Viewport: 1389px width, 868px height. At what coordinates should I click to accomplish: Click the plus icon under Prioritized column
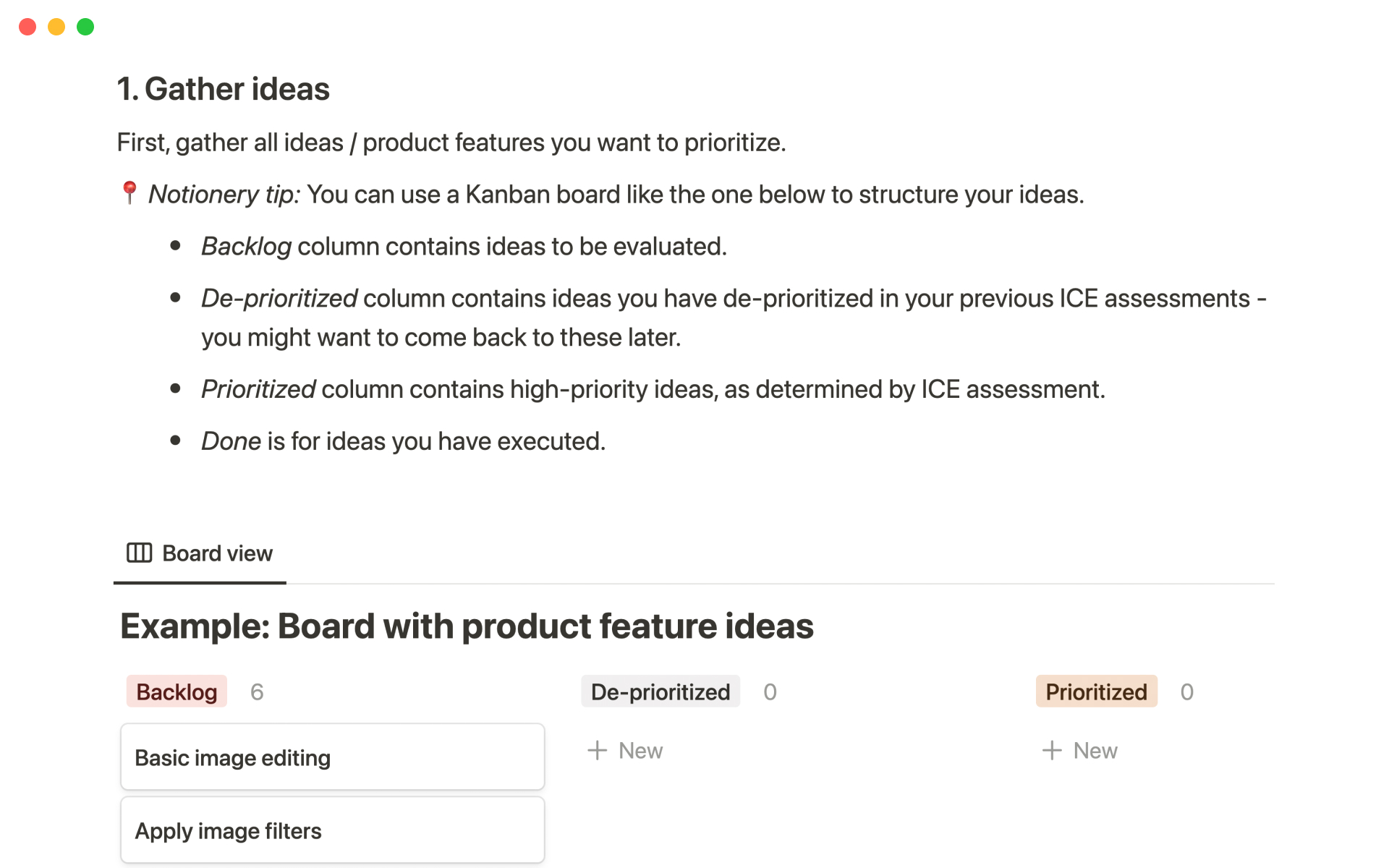1052,751
